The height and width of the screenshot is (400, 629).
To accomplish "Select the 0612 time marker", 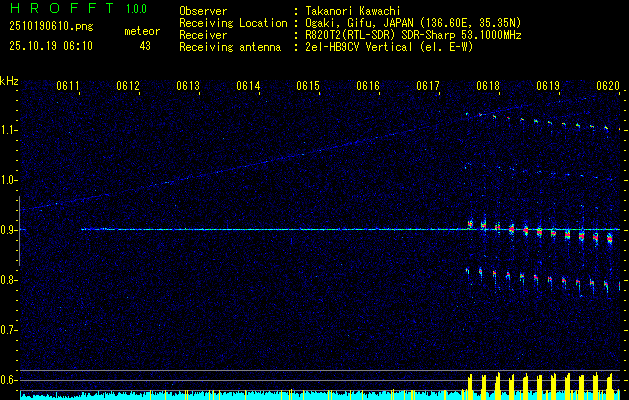I will (128, 87).
